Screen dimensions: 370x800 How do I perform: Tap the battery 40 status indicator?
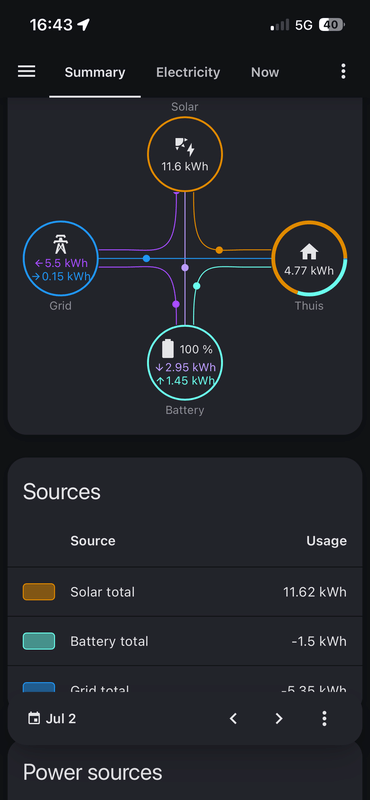332,24
